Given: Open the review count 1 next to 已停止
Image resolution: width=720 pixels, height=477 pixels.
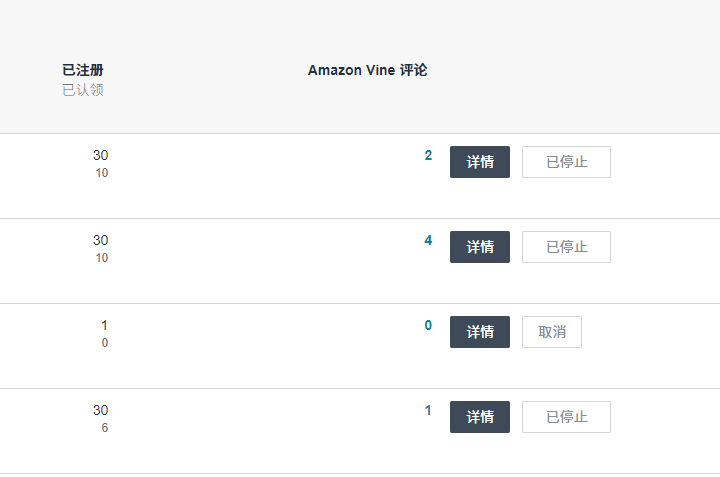Looking at the screenshot, I should (x=428, y=410).
